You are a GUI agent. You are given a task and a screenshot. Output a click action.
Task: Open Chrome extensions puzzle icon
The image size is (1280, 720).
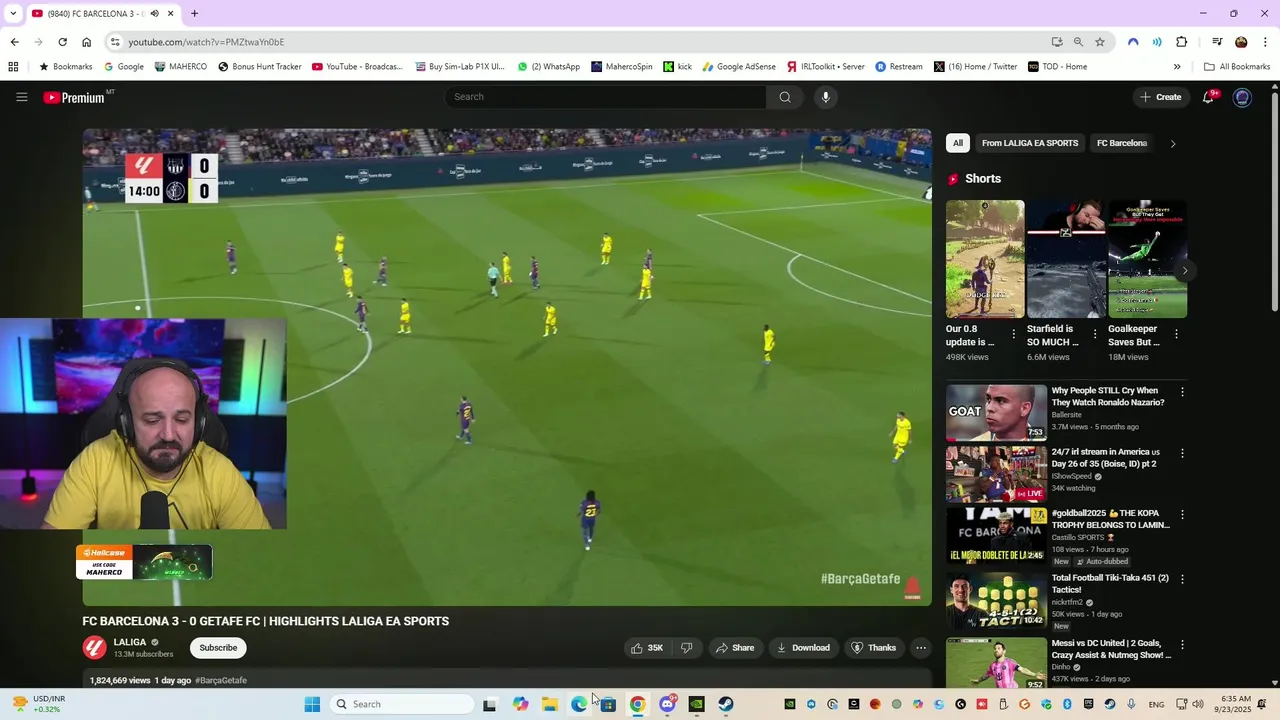coord(1182,42)
